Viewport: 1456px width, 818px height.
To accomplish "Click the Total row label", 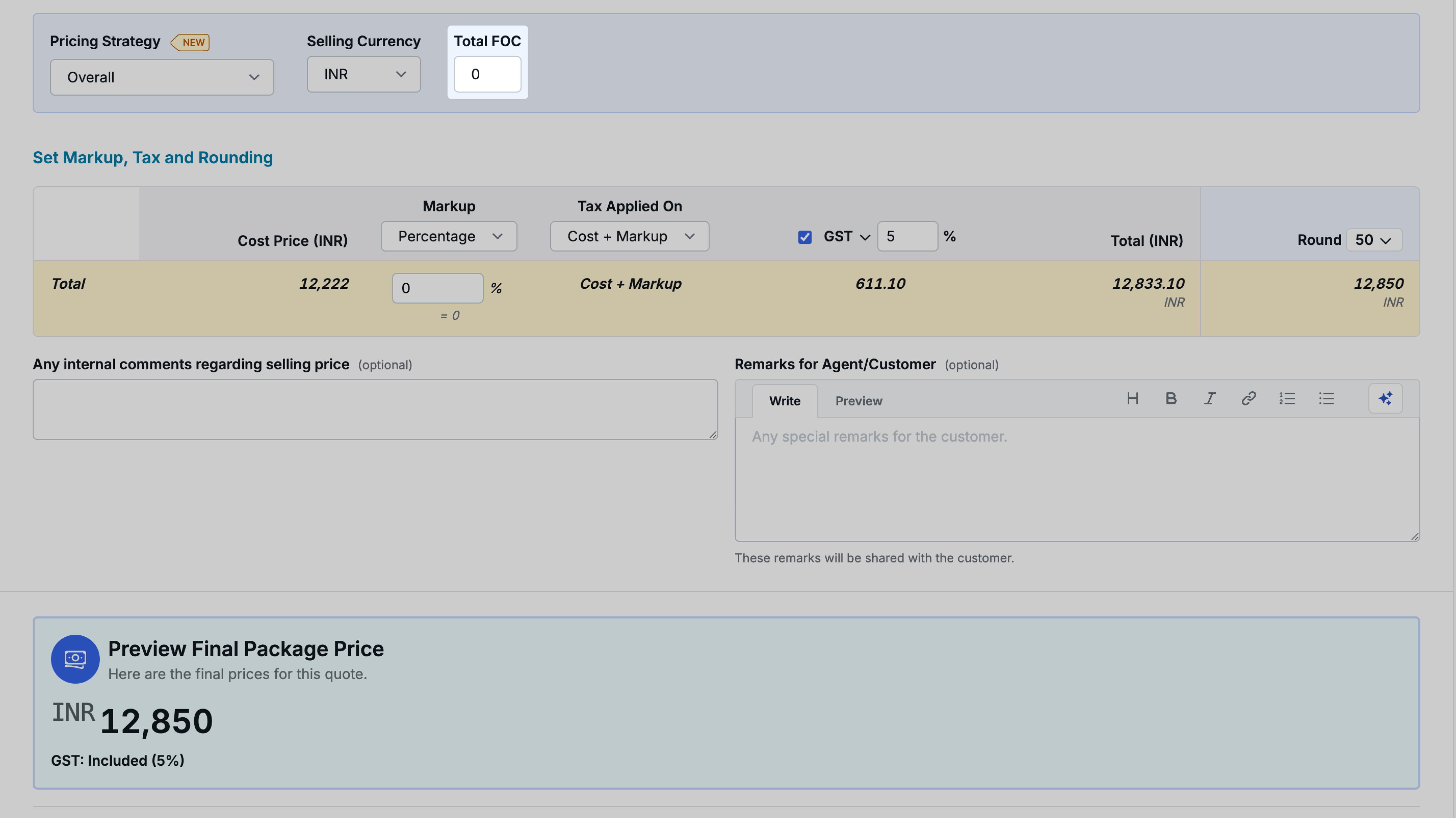I will (x=68, y=284).
